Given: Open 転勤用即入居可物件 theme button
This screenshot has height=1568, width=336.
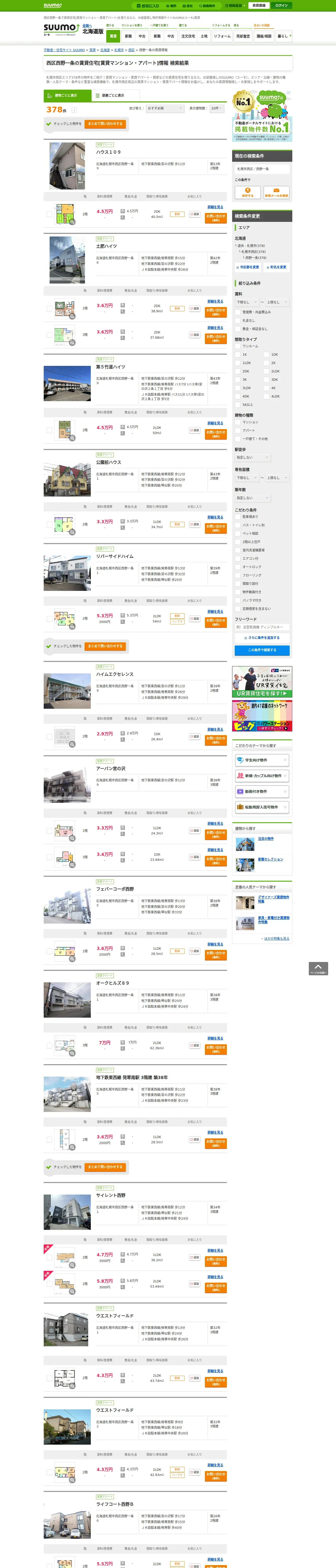Looking at the screenshot, I should click(262, 807).
